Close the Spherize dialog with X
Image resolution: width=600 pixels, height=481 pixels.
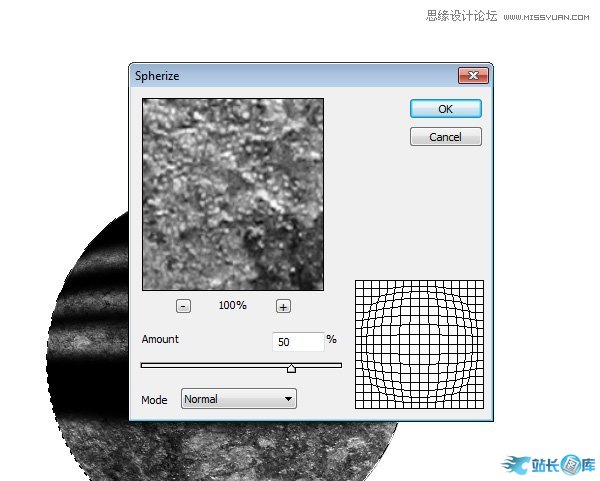(x=472, y=75)
